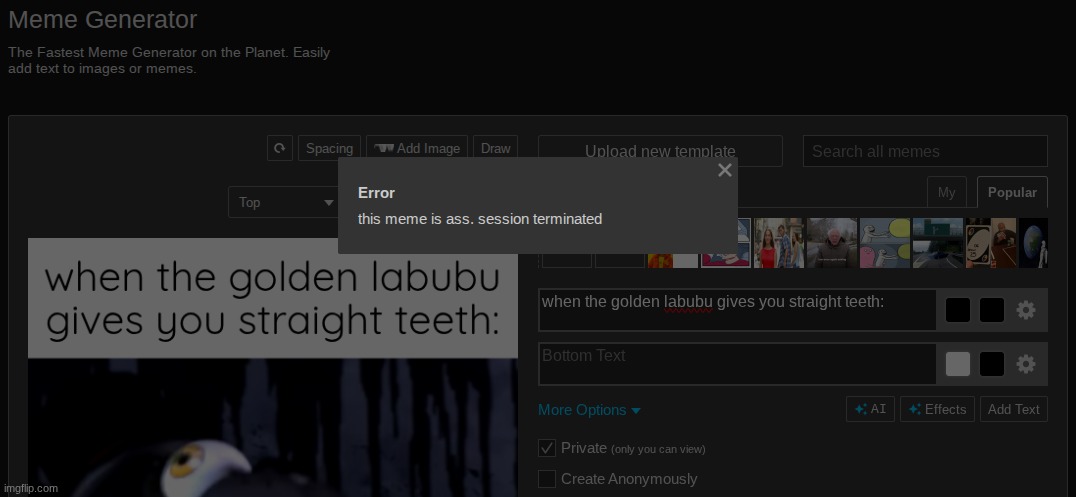Expand the Top position dropdown

[x=285, y=202]
